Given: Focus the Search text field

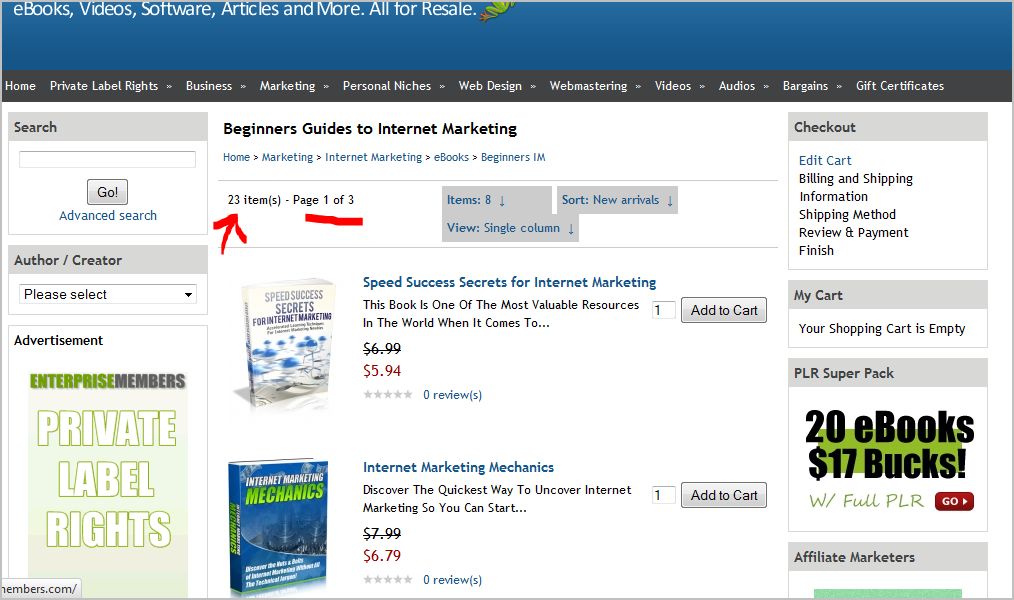Looking at the screenshot, I should pos(107,159).
